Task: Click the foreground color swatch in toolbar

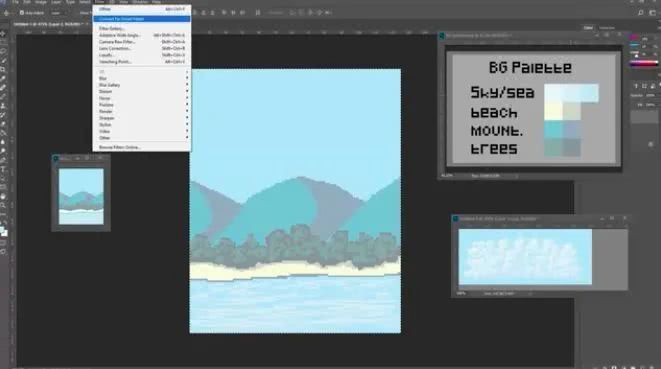Action: (3, 230)
